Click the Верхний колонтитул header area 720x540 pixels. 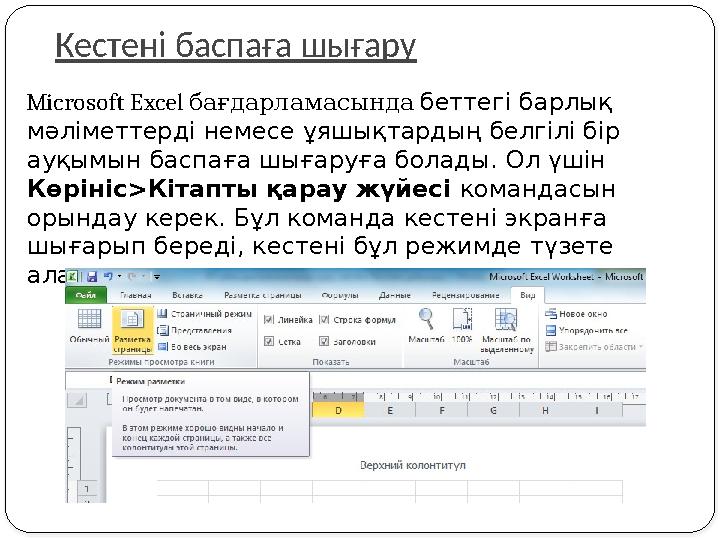coord(413,465)
